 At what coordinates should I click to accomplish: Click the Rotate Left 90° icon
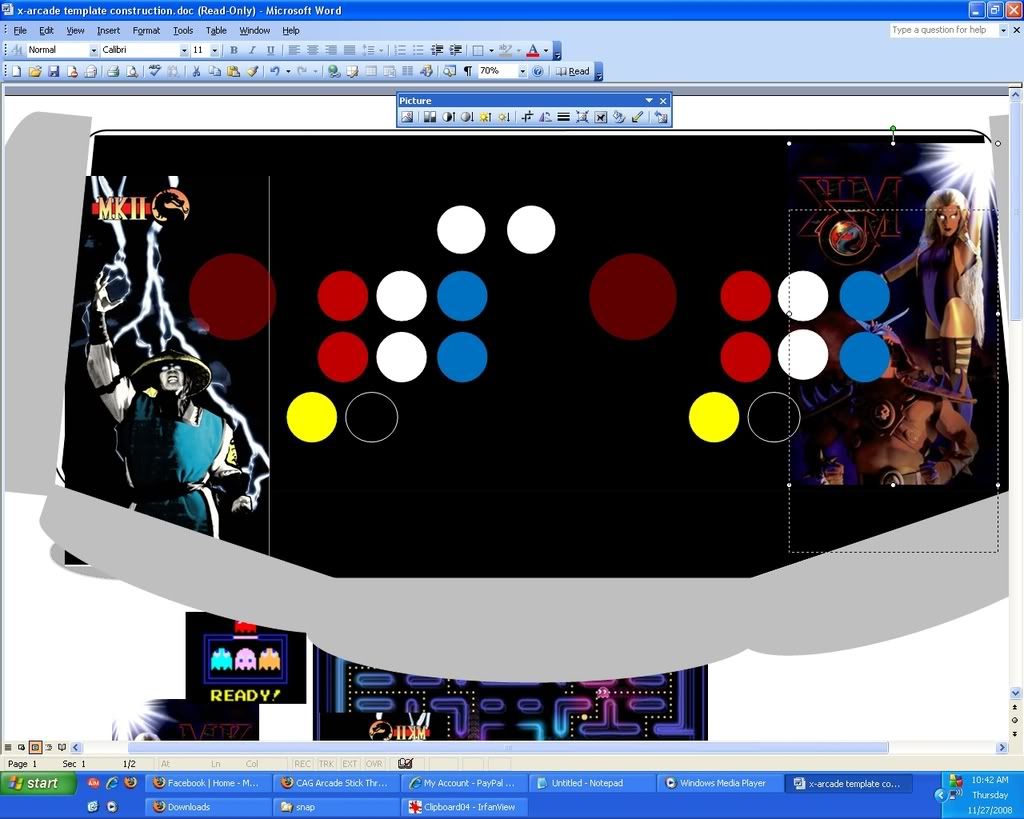(x=545, y=117)
